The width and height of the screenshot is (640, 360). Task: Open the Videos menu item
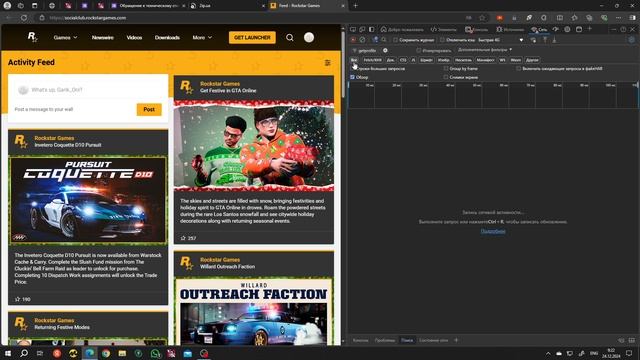(134, 38)
